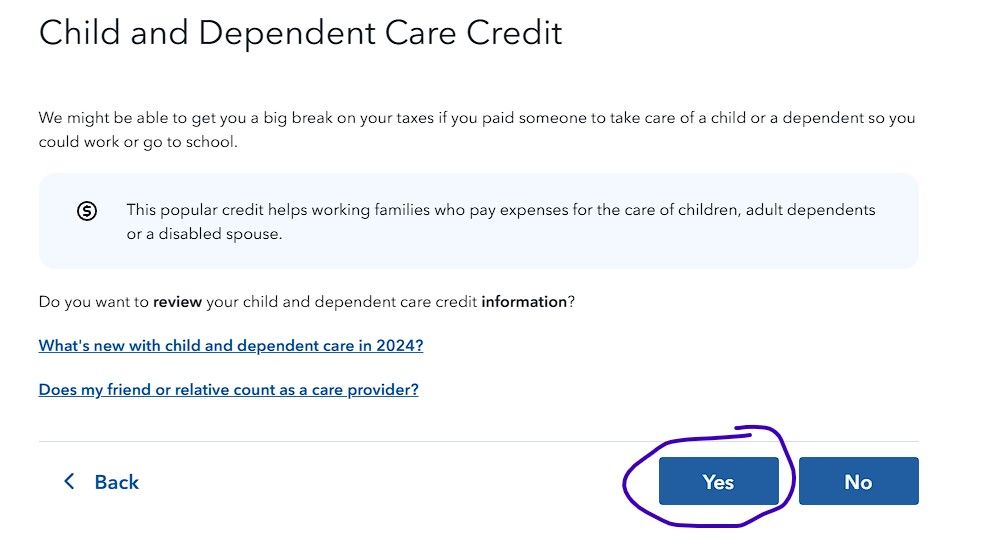Open "What's new with child and dependent care in 2024?"
Viewport: 997px width, 554px height.
coord(231,345)
